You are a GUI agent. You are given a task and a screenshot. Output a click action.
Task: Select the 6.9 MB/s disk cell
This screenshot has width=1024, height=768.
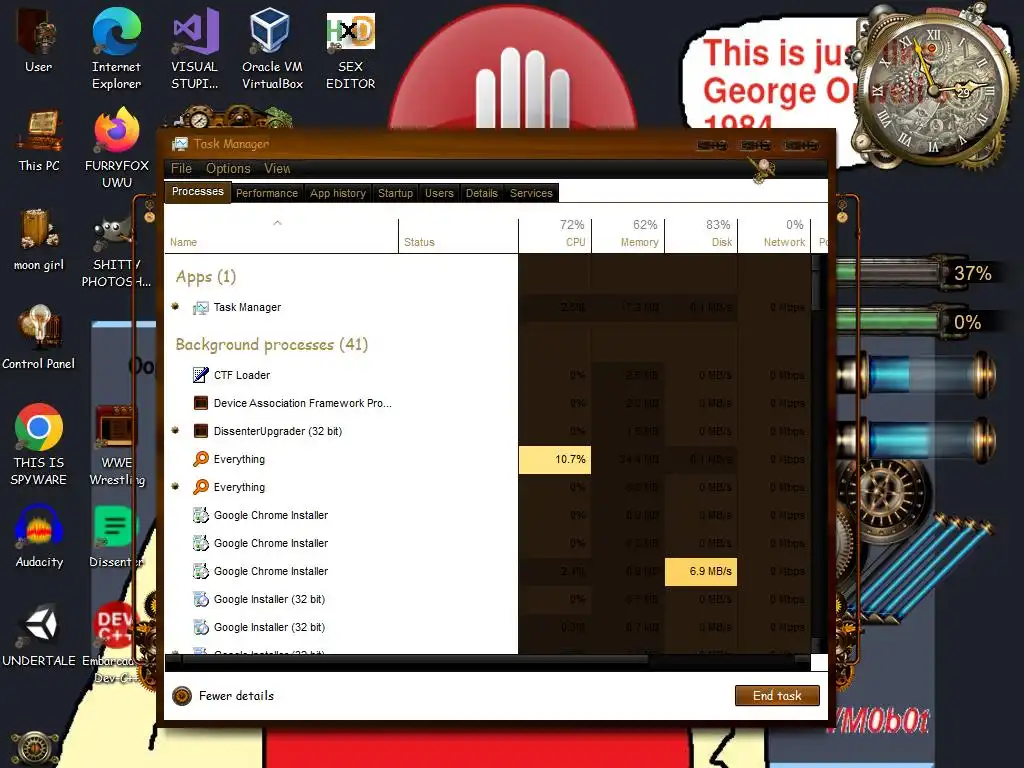coord(701,571)
